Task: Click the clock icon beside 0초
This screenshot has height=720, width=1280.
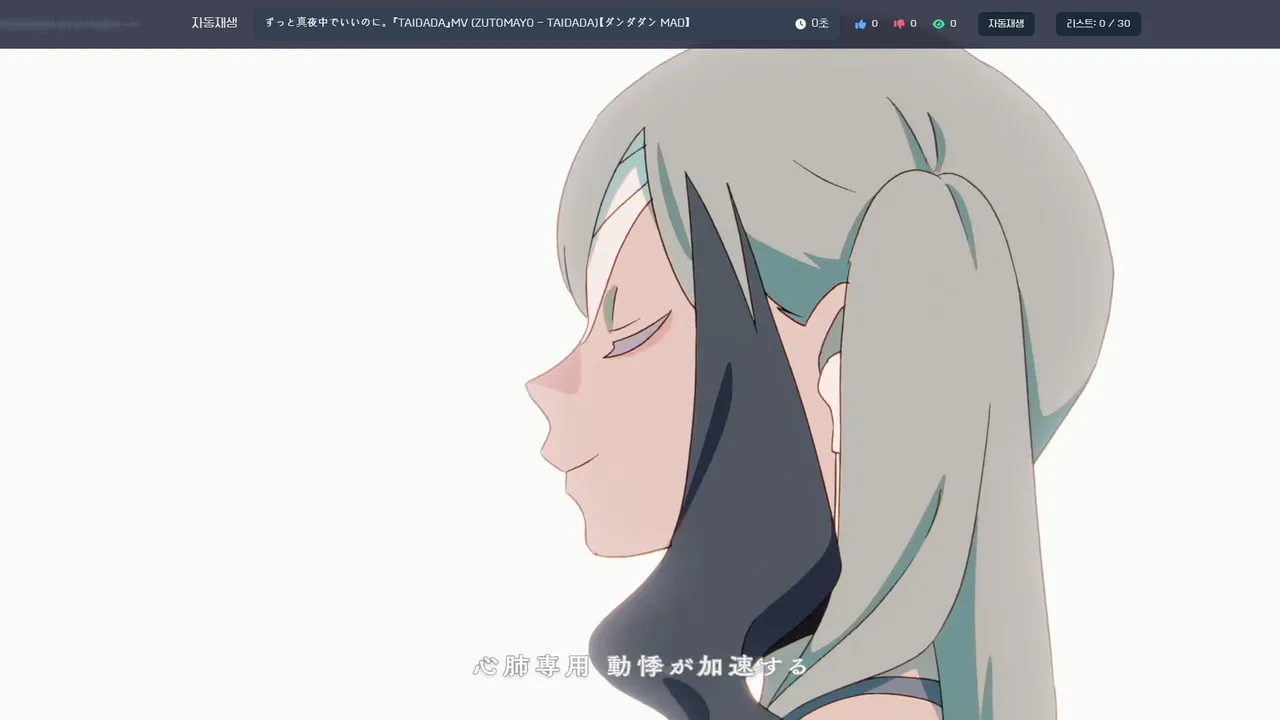Action: tap(800, 24)
